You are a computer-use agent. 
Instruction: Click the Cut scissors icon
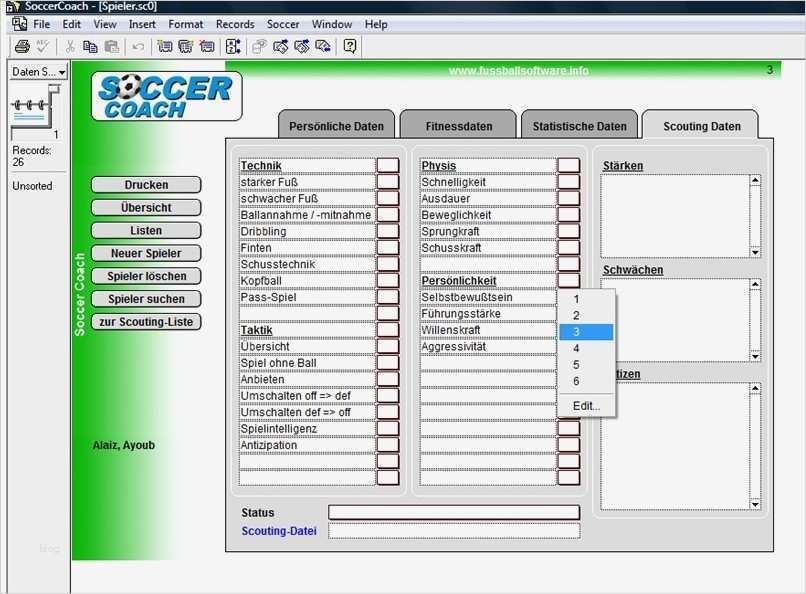click(x=70, y=47)
